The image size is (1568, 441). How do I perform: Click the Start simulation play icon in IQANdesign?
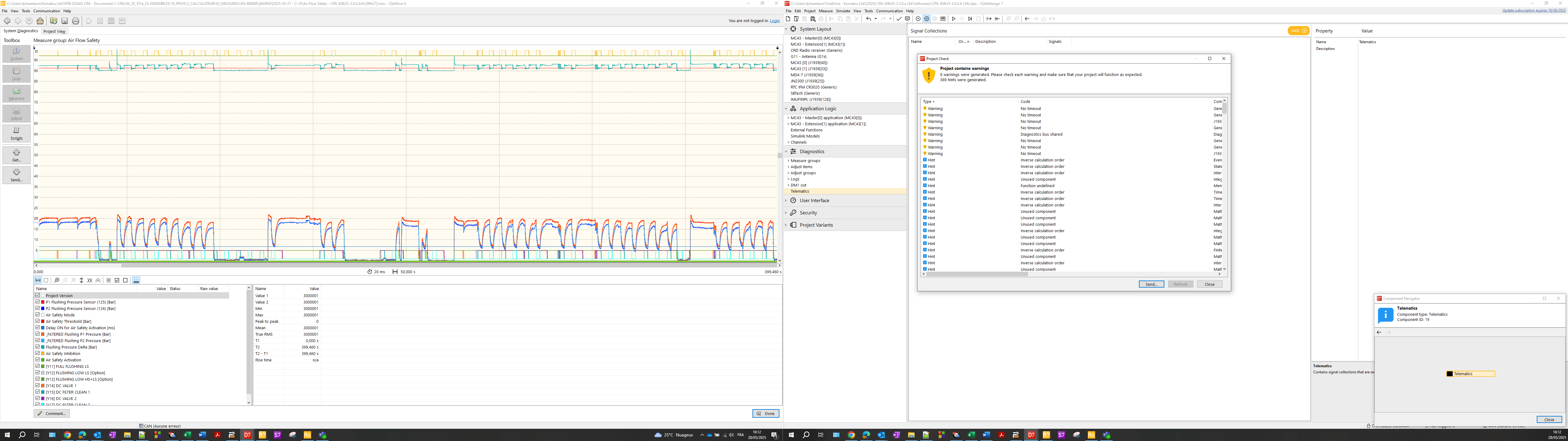click(x=954, y=19)
